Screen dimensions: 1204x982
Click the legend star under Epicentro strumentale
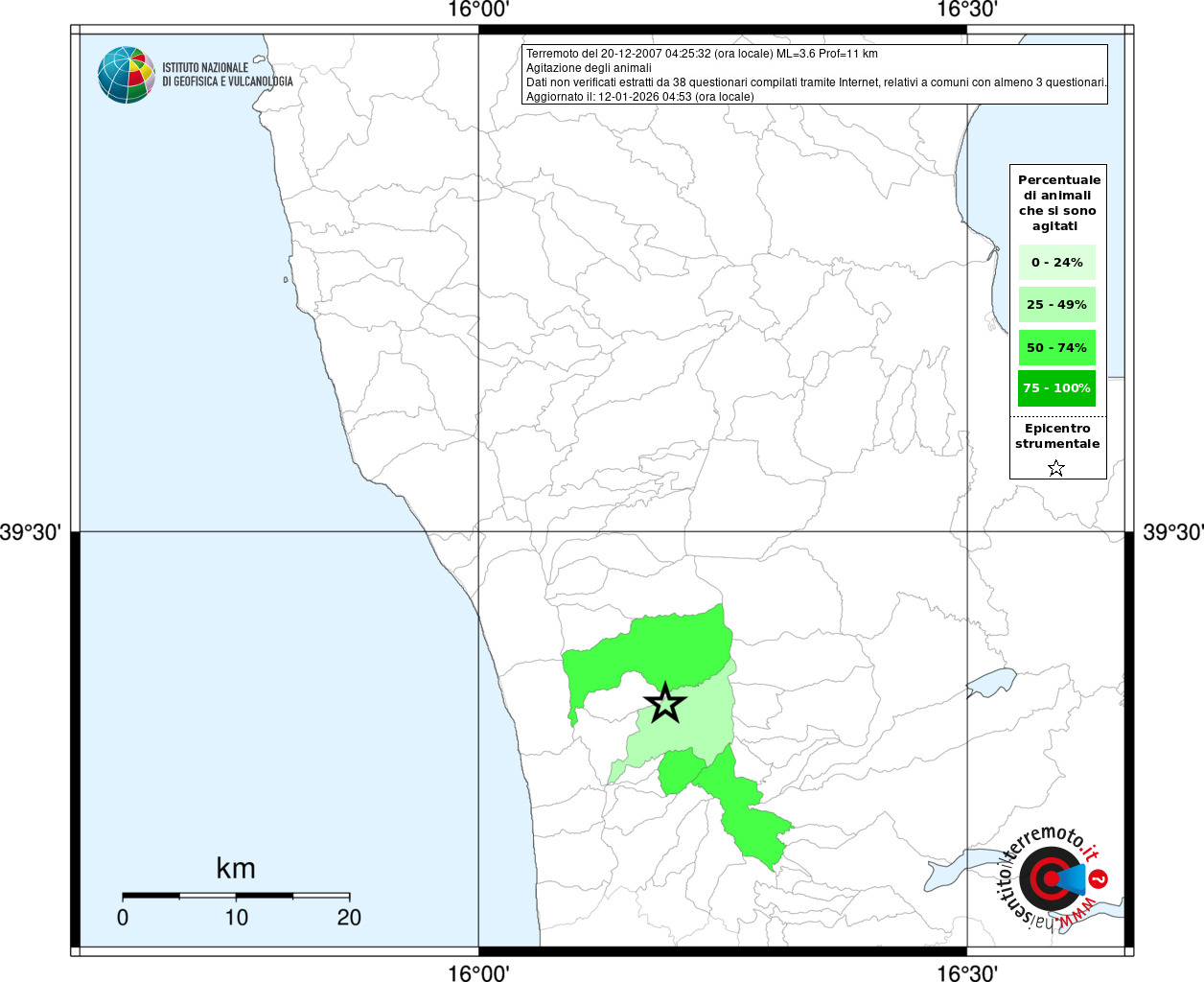pyautogui.click(x=1056, y=468)
